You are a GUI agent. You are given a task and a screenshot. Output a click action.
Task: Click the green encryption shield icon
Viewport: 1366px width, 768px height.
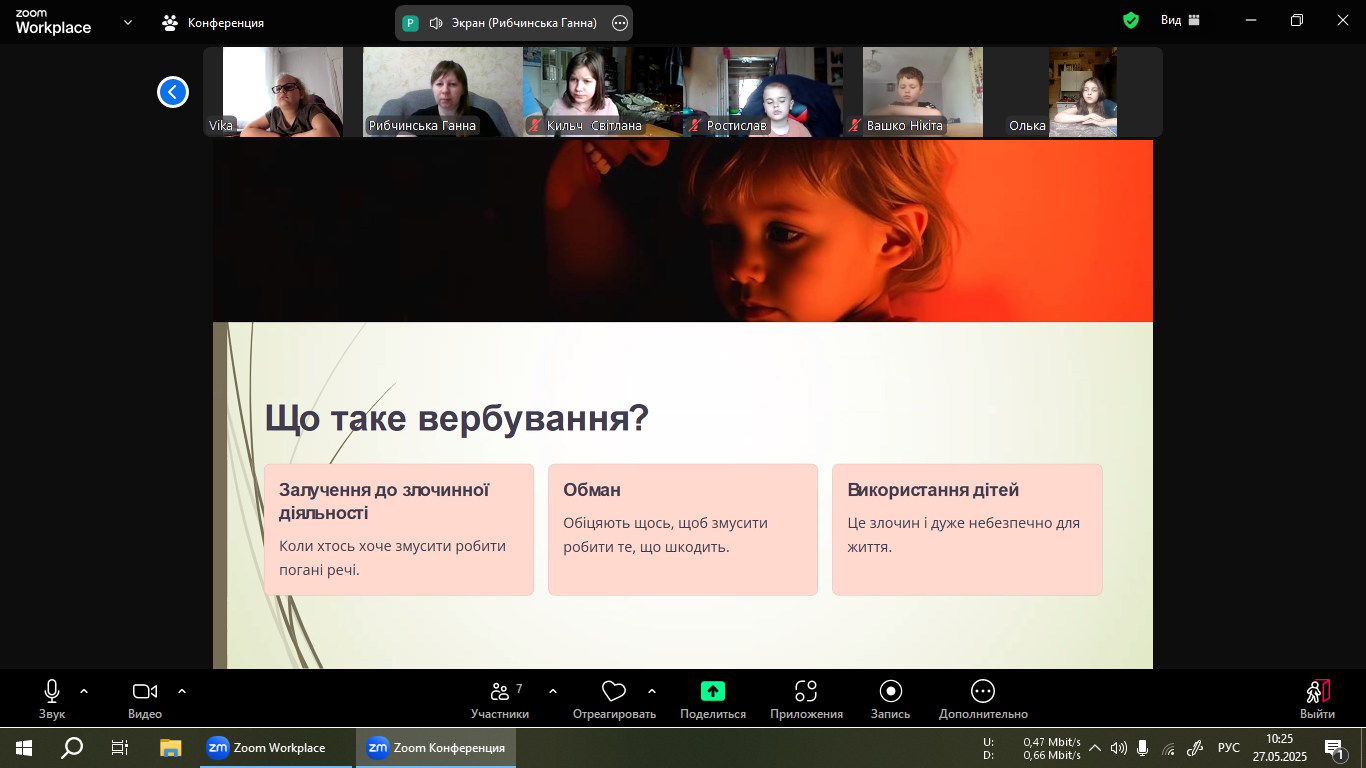1131,20
